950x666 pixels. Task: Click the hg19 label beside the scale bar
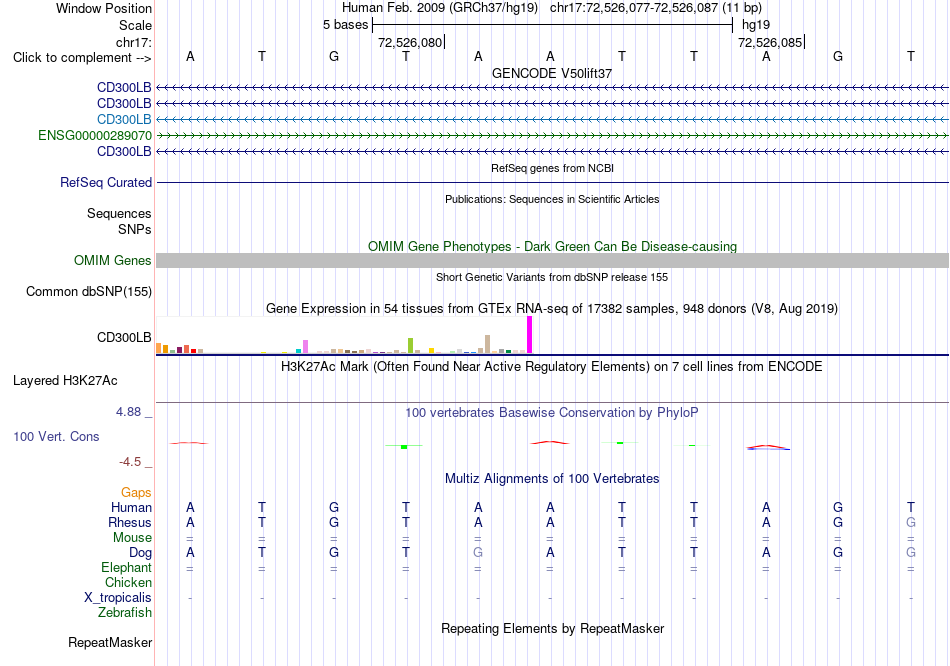coord(756,25)
